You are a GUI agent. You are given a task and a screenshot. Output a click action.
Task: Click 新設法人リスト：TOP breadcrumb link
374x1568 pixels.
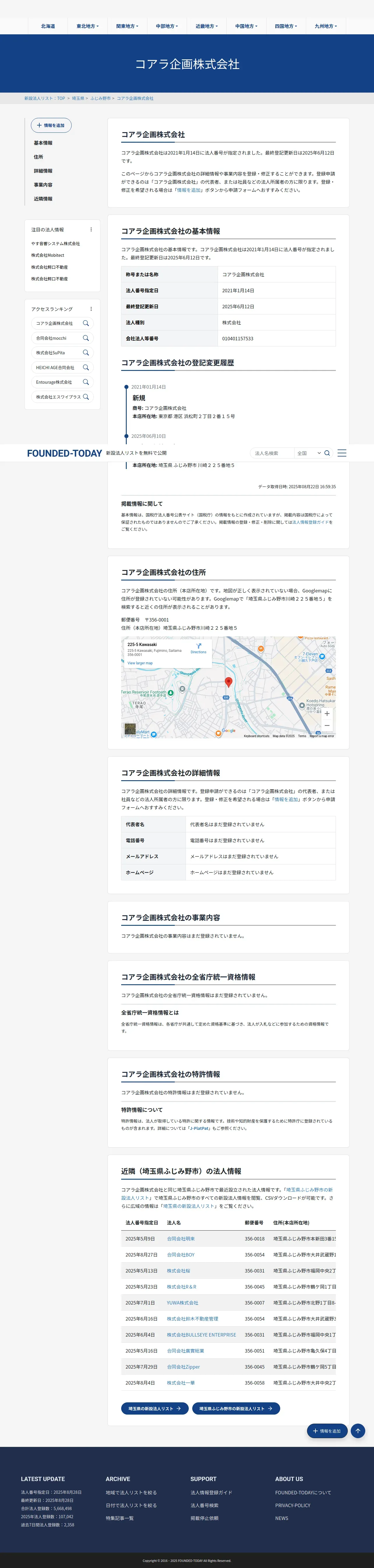45,98
